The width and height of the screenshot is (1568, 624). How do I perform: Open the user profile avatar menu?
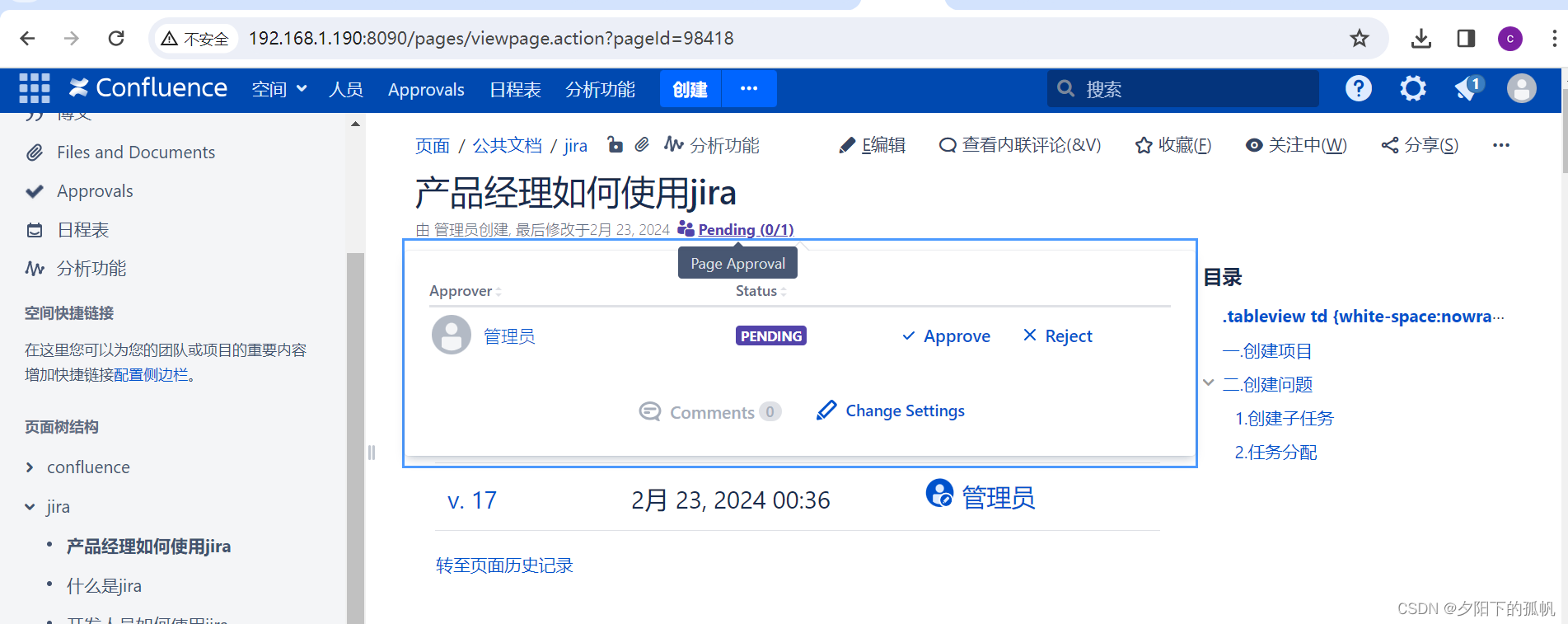[x=1522, y=88]
